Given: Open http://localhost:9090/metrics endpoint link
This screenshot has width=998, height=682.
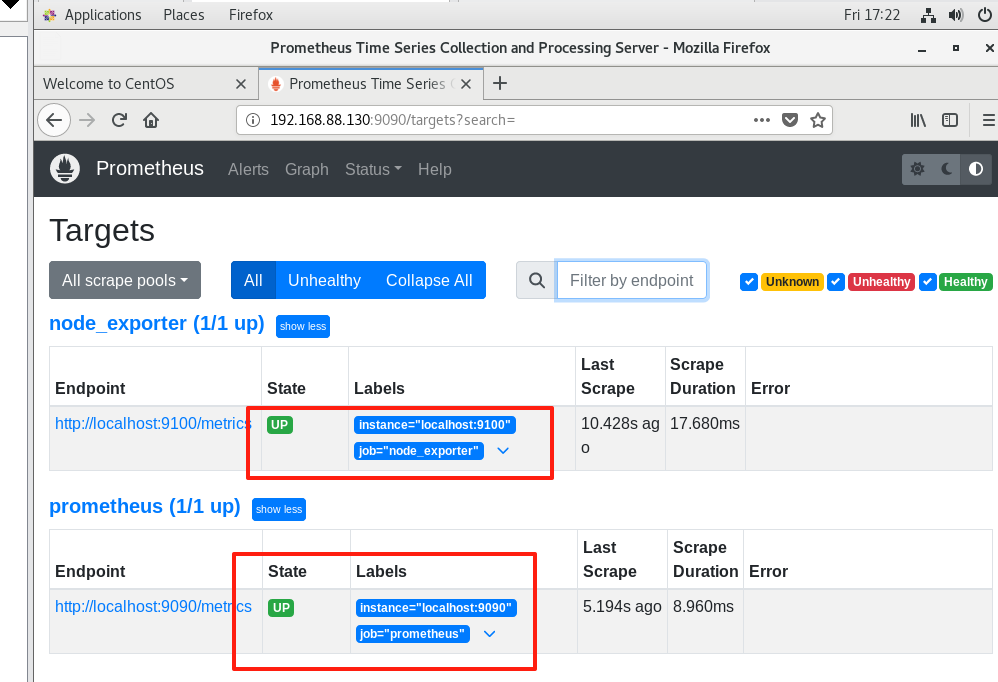Looking at the screenshot, I should pyautogui.click(x=153, y=607).
